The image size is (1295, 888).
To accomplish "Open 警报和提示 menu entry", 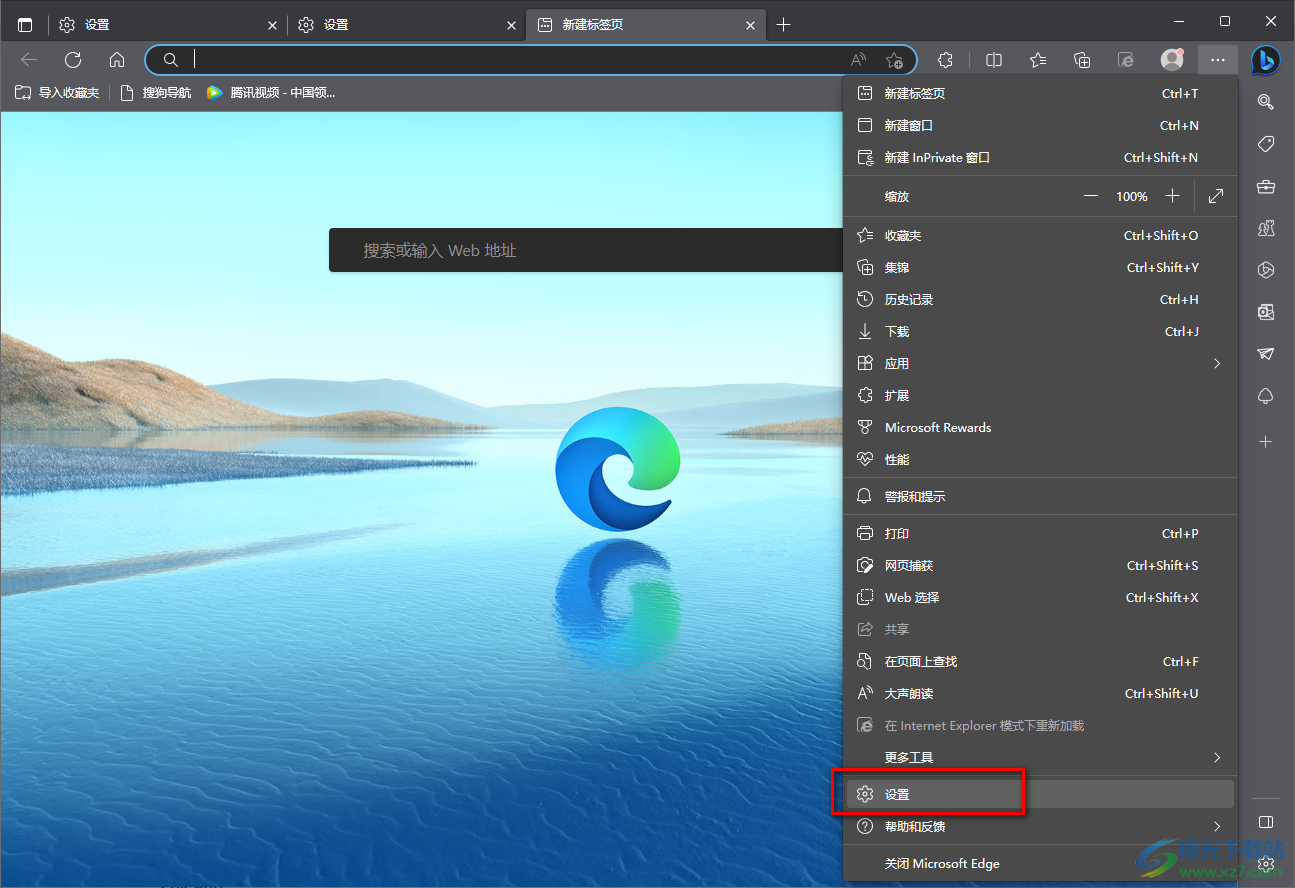I will (1040, 496).
